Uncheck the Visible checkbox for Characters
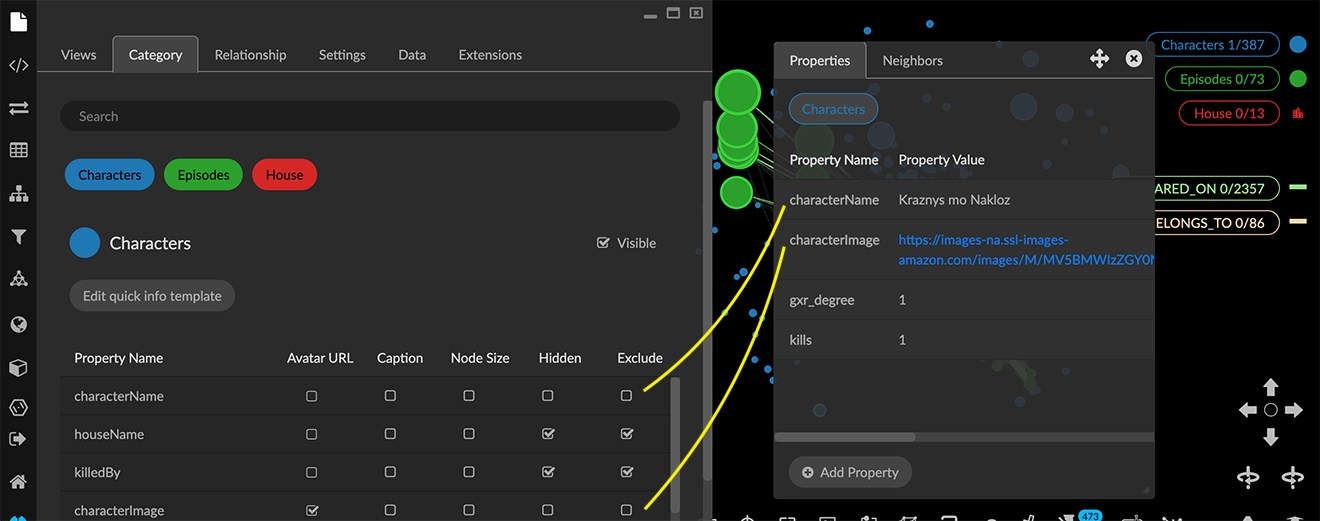Image resolution: width=1320 pixels, height=521 pixels. pos(603,243)
